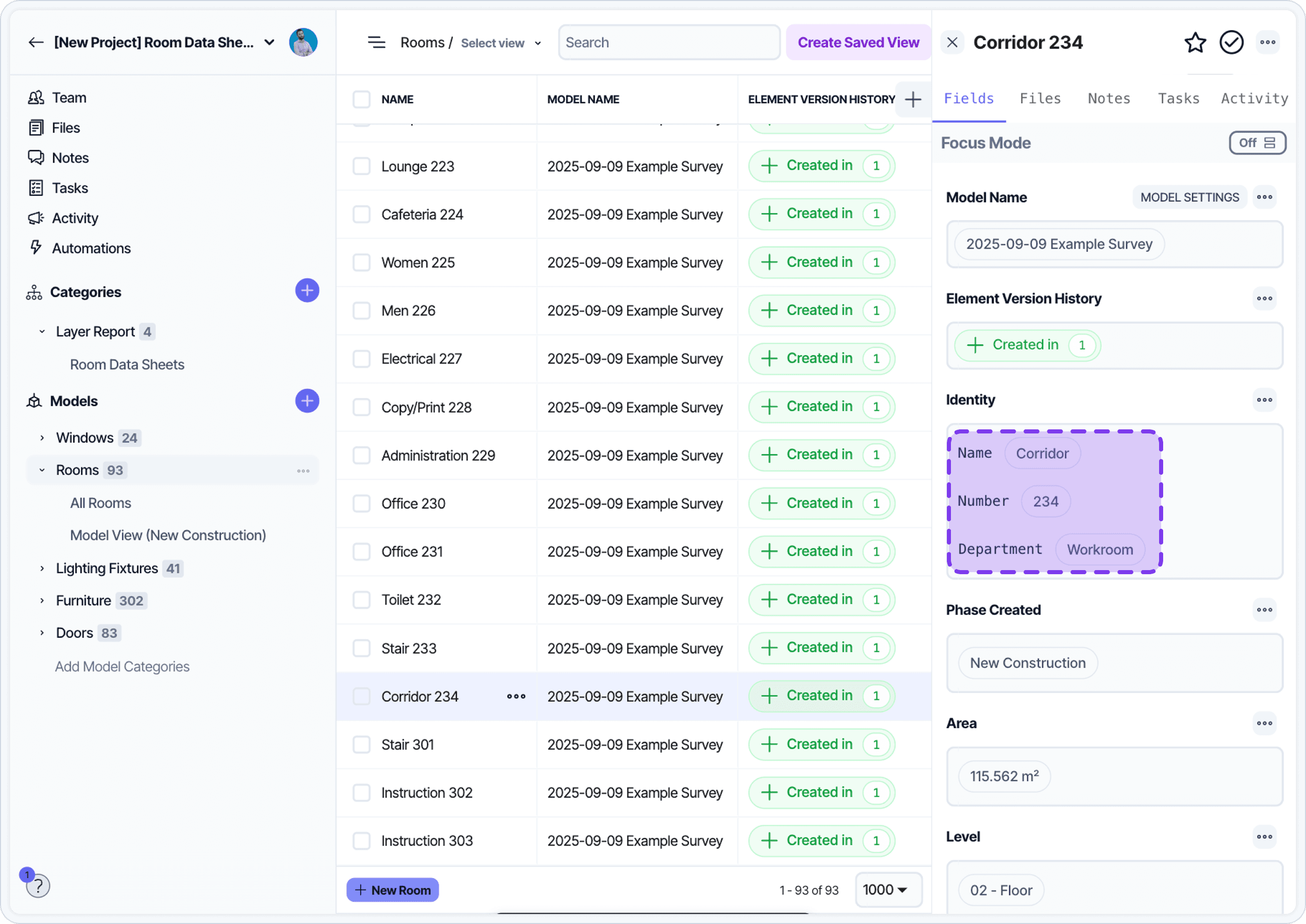Viewport: 1306px width, 924px height.
Task: Open the Identity field options menu
Action: [1264, 400]
